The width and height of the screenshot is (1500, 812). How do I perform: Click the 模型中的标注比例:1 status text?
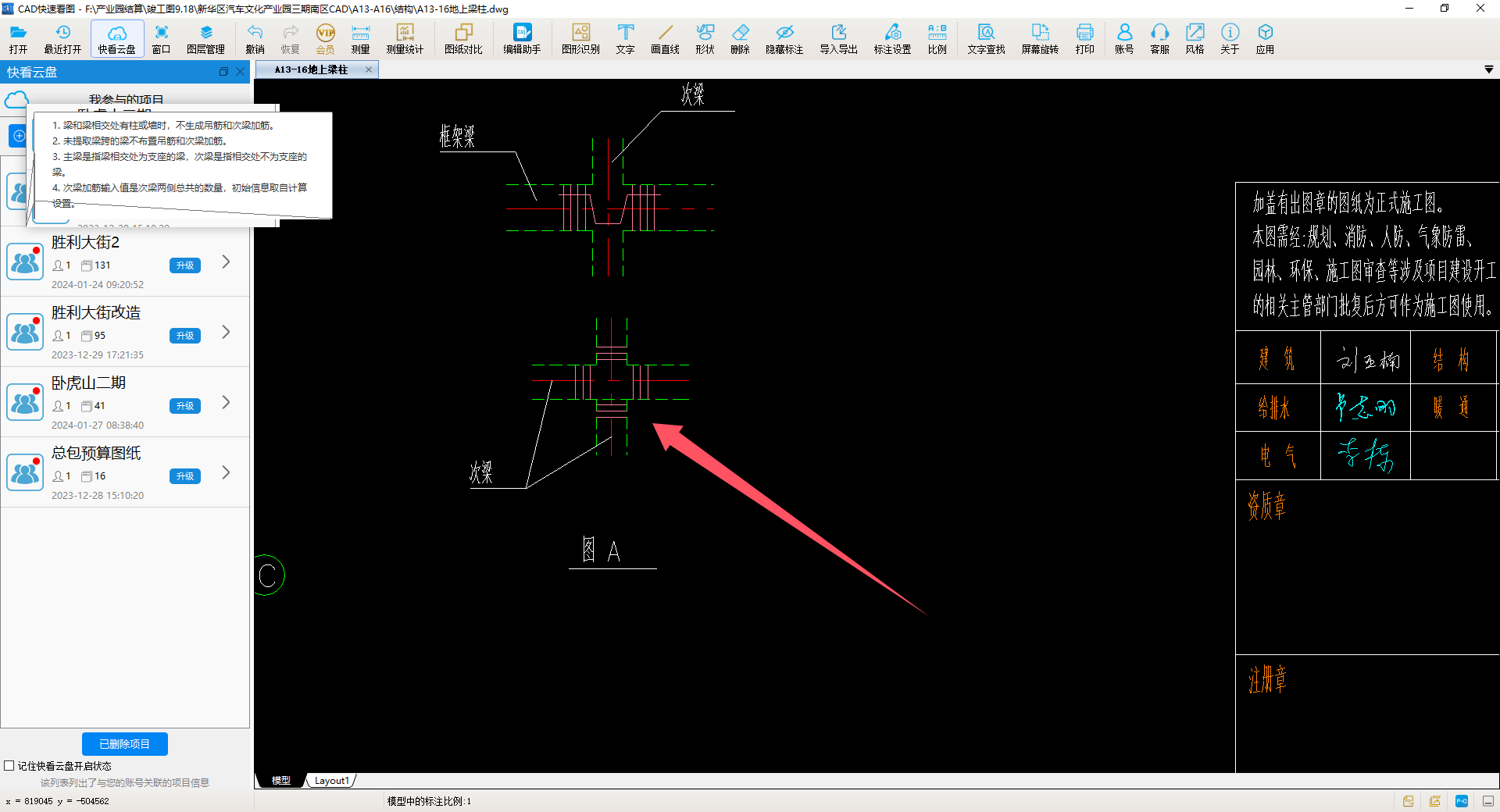pos(429,801)
